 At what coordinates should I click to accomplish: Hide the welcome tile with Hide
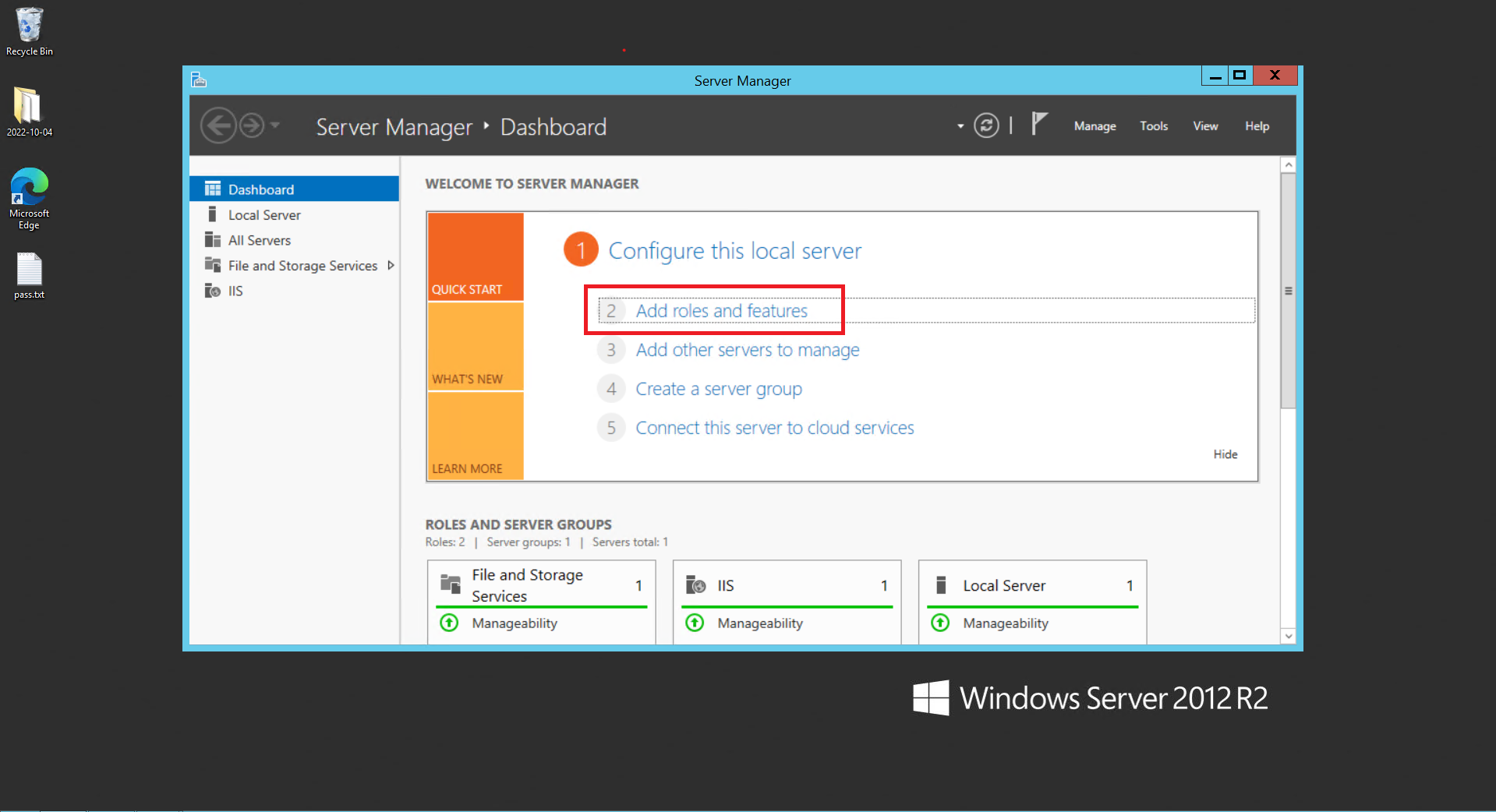tap(1225, 454)
